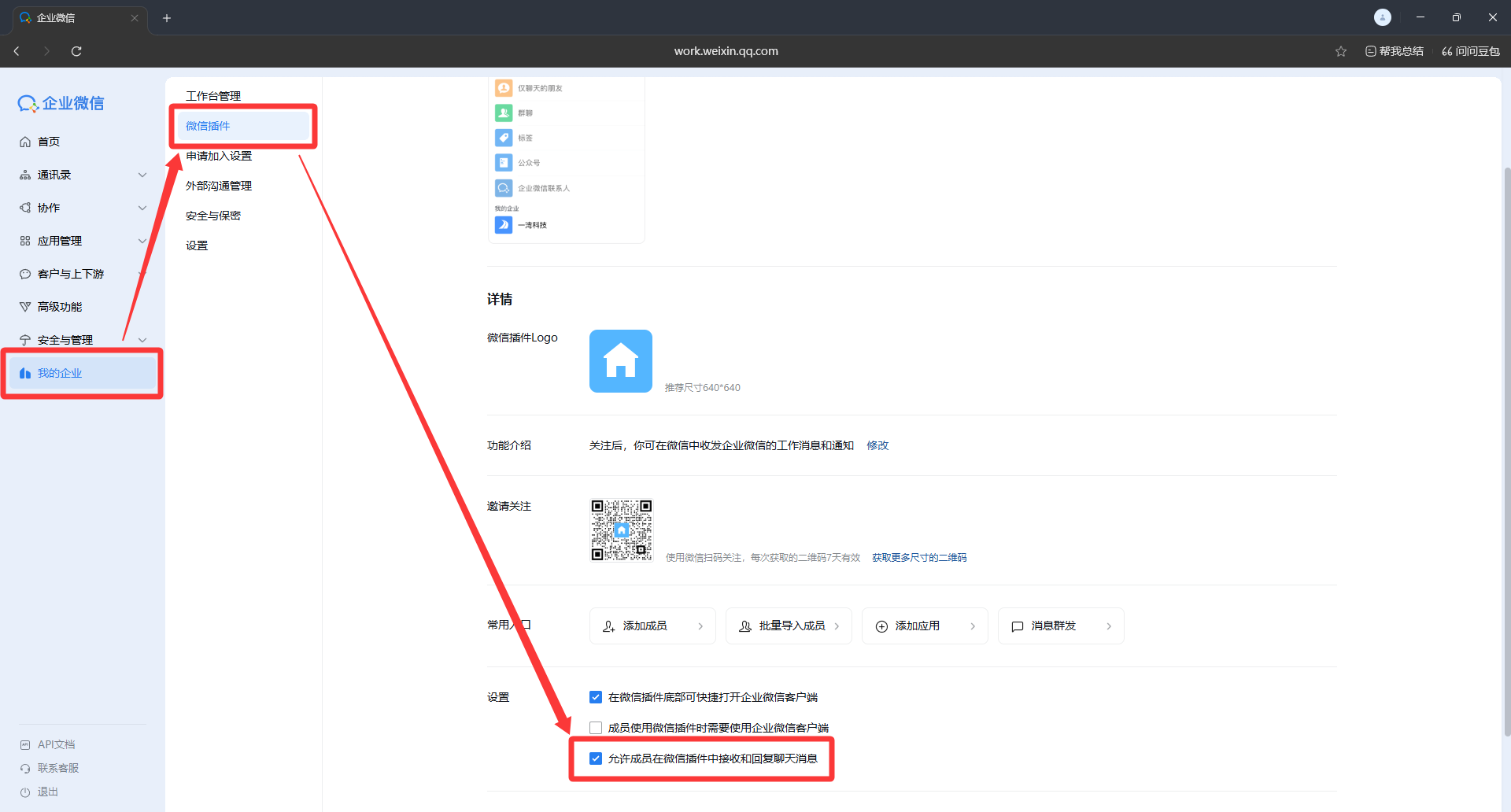The height and width of the screenshot is (812, 1511).
Task: Click the 添加应用 plus-circle icon
Action: tap(881, 626)
